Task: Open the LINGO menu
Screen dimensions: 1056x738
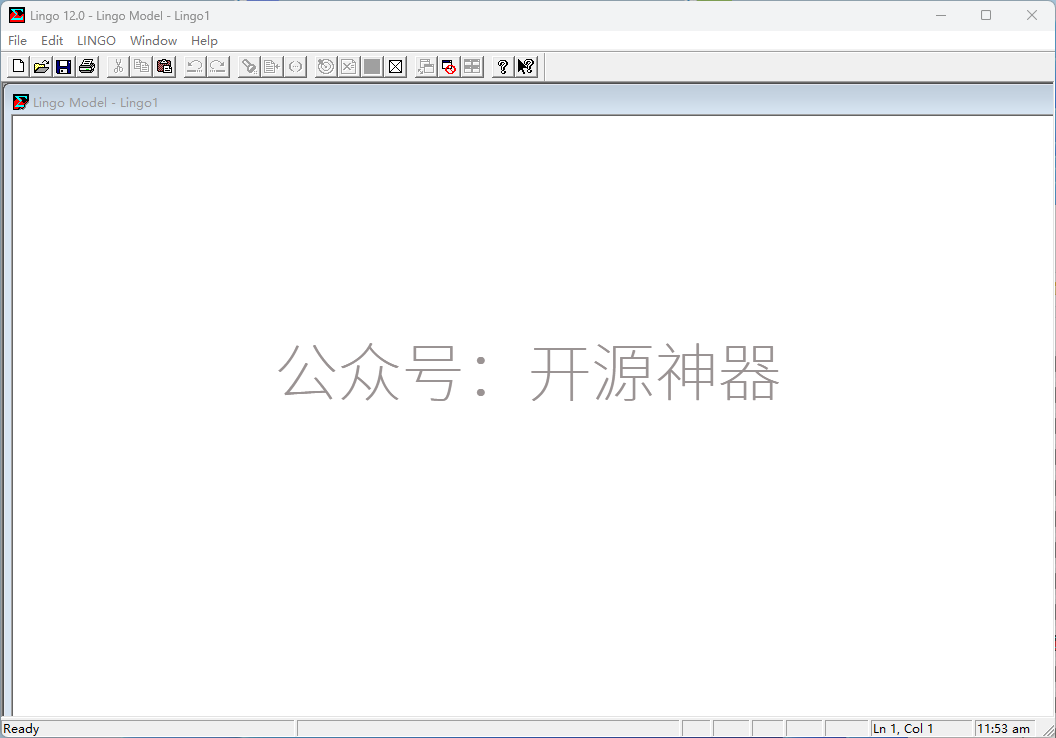Action: pyautogui.click(x=96, y=40)
